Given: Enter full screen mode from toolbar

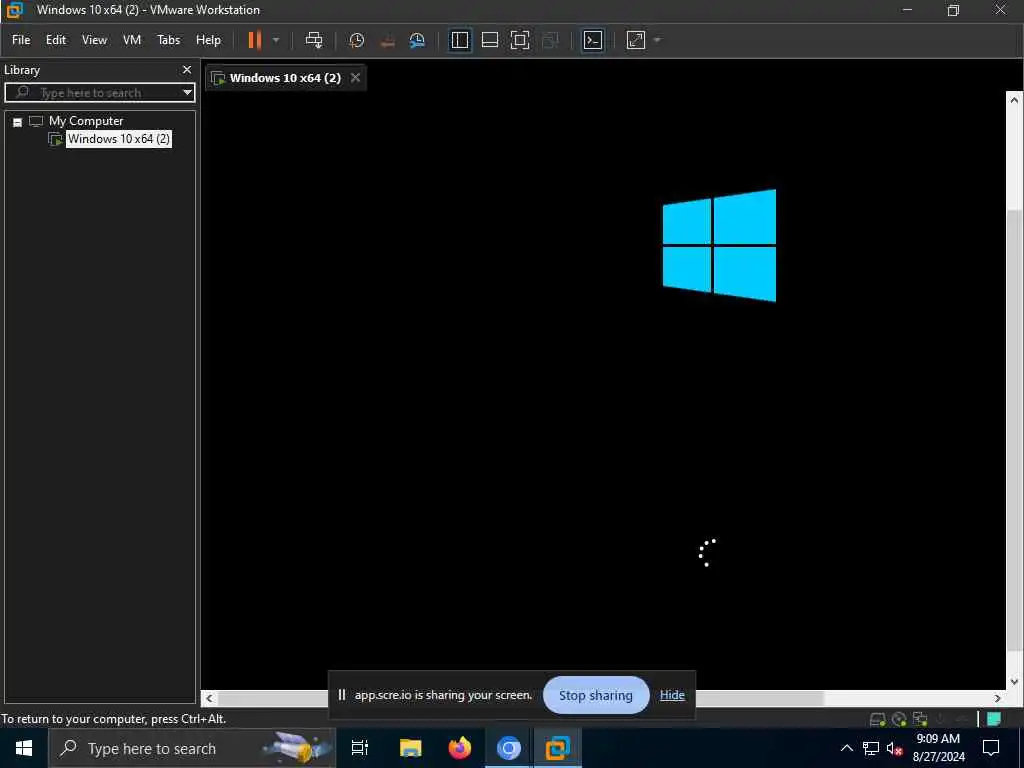Looking at the screenshot, I should tap(520, 40).
